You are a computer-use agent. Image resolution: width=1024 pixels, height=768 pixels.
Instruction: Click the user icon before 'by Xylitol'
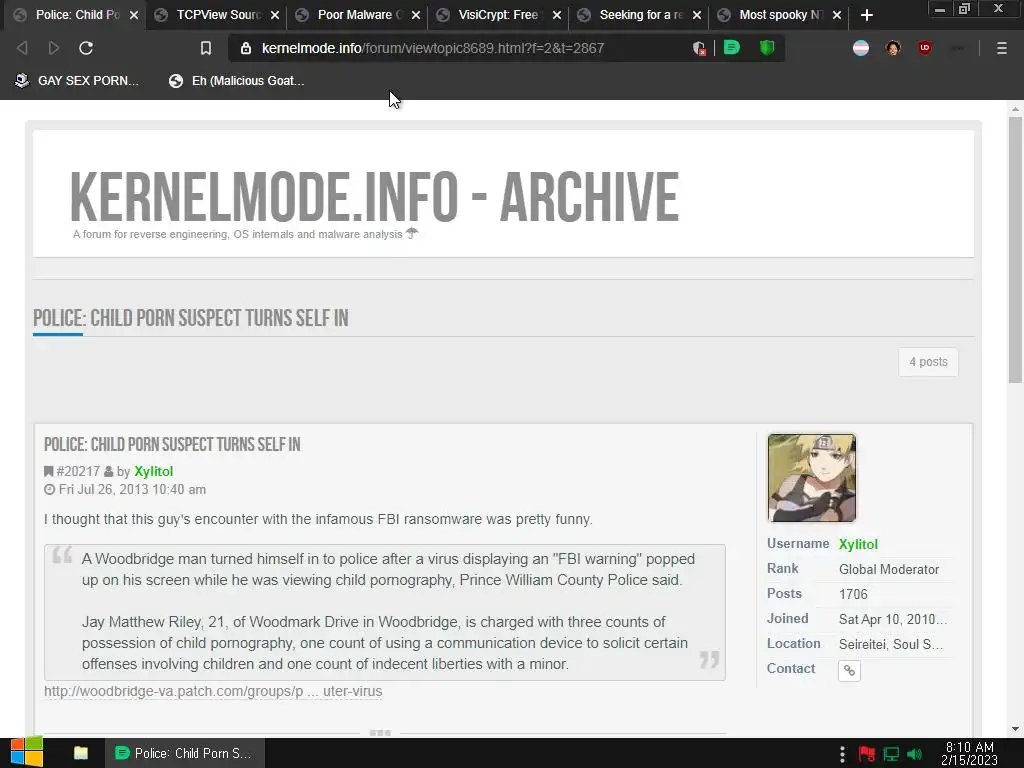(108, 472)
